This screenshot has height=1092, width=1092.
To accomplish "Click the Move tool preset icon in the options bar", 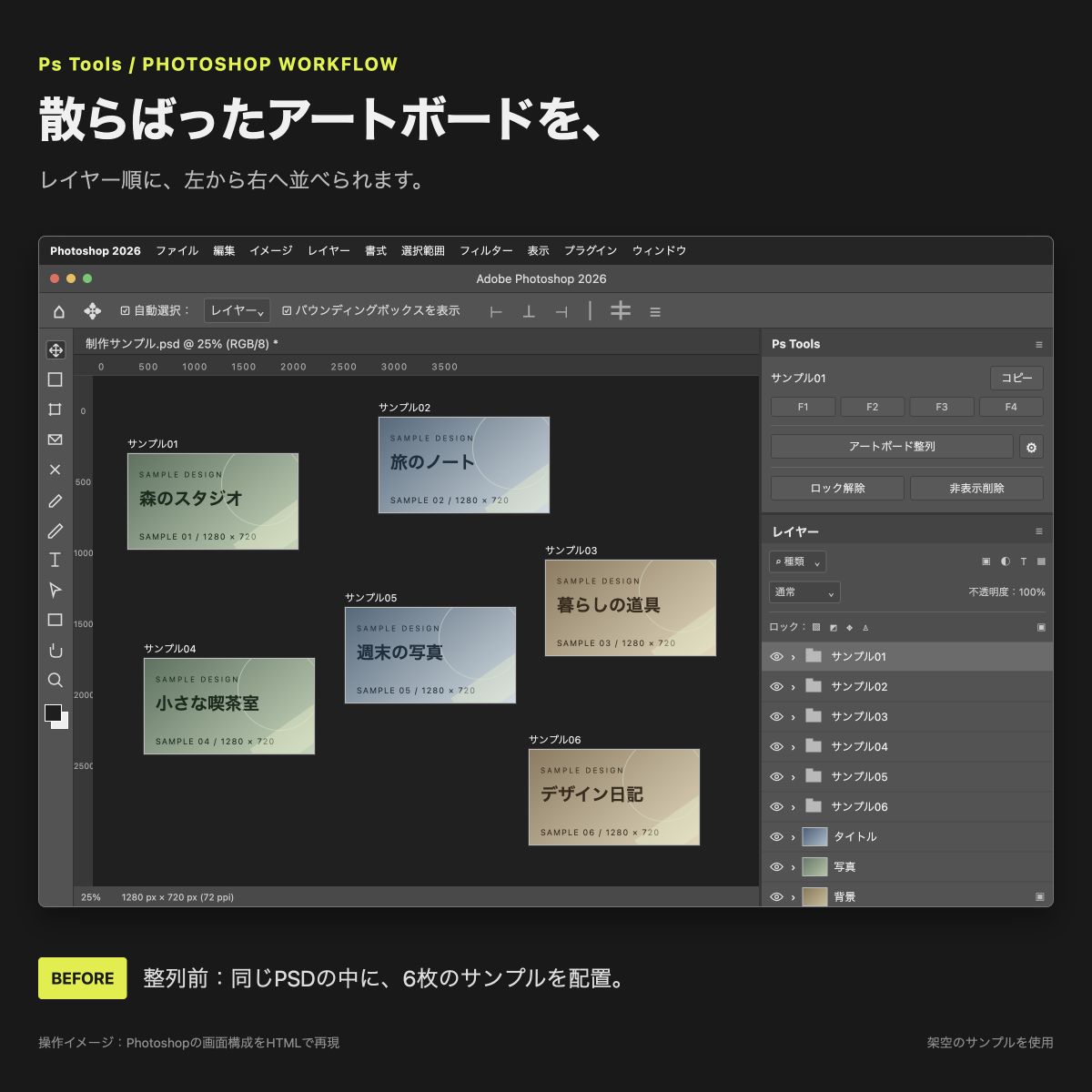I will (92, 311).
